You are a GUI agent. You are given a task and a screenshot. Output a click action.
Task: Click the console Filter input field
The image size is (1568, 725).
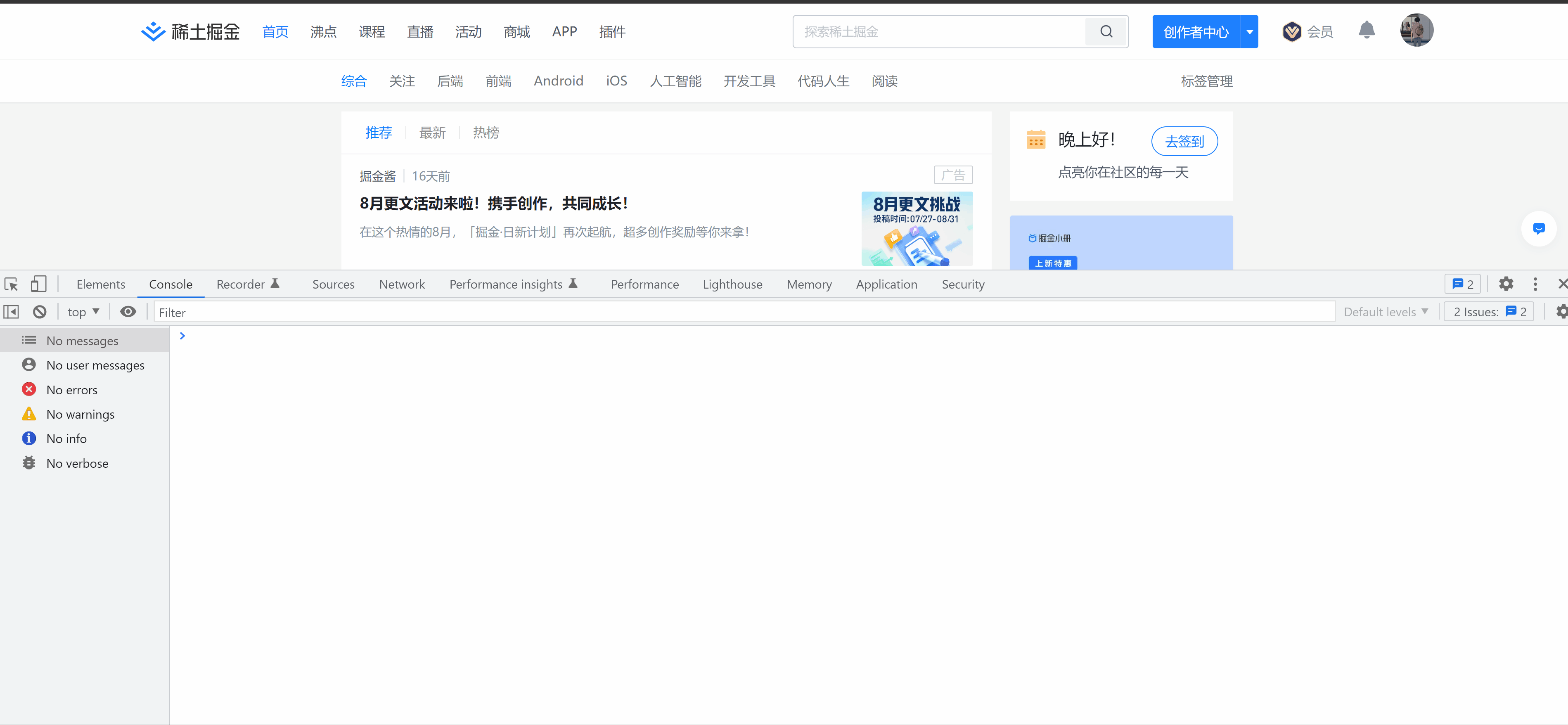click(x=743, y=312)
